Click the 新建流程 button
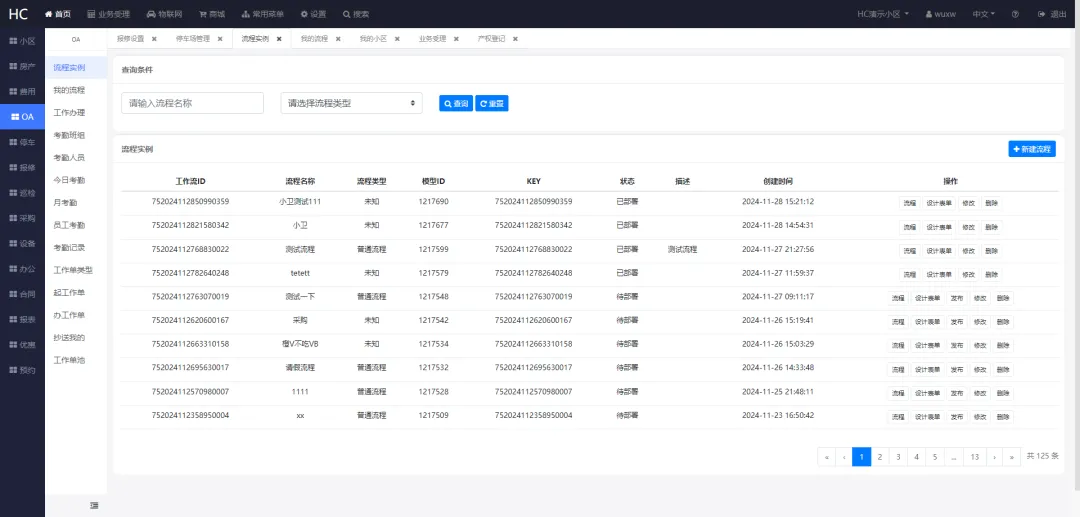The width and height of the screenshot is (1080, 517). (x=1031, y=149)
